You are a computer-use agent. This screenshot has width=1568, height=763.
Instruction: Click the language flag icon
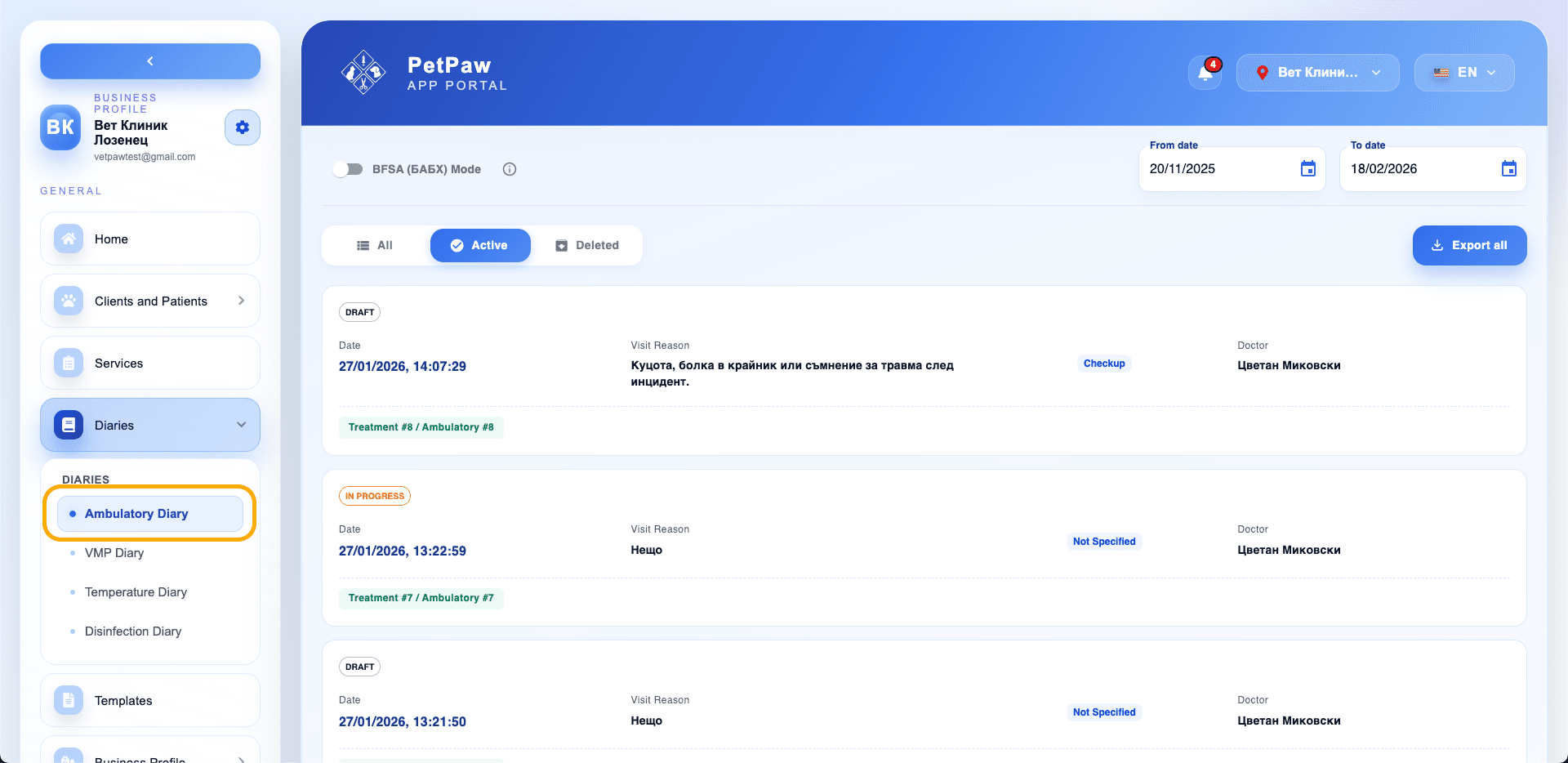[x=1441, y=73]
